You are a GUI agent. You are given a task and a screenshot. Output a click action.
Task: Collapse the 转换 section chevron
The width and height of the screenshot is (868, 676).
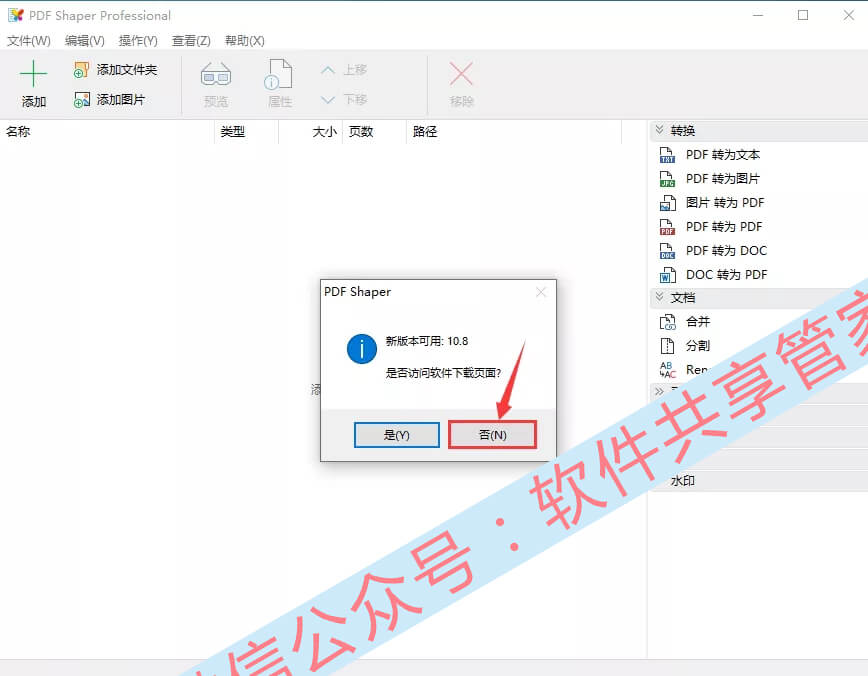(659, 130)
